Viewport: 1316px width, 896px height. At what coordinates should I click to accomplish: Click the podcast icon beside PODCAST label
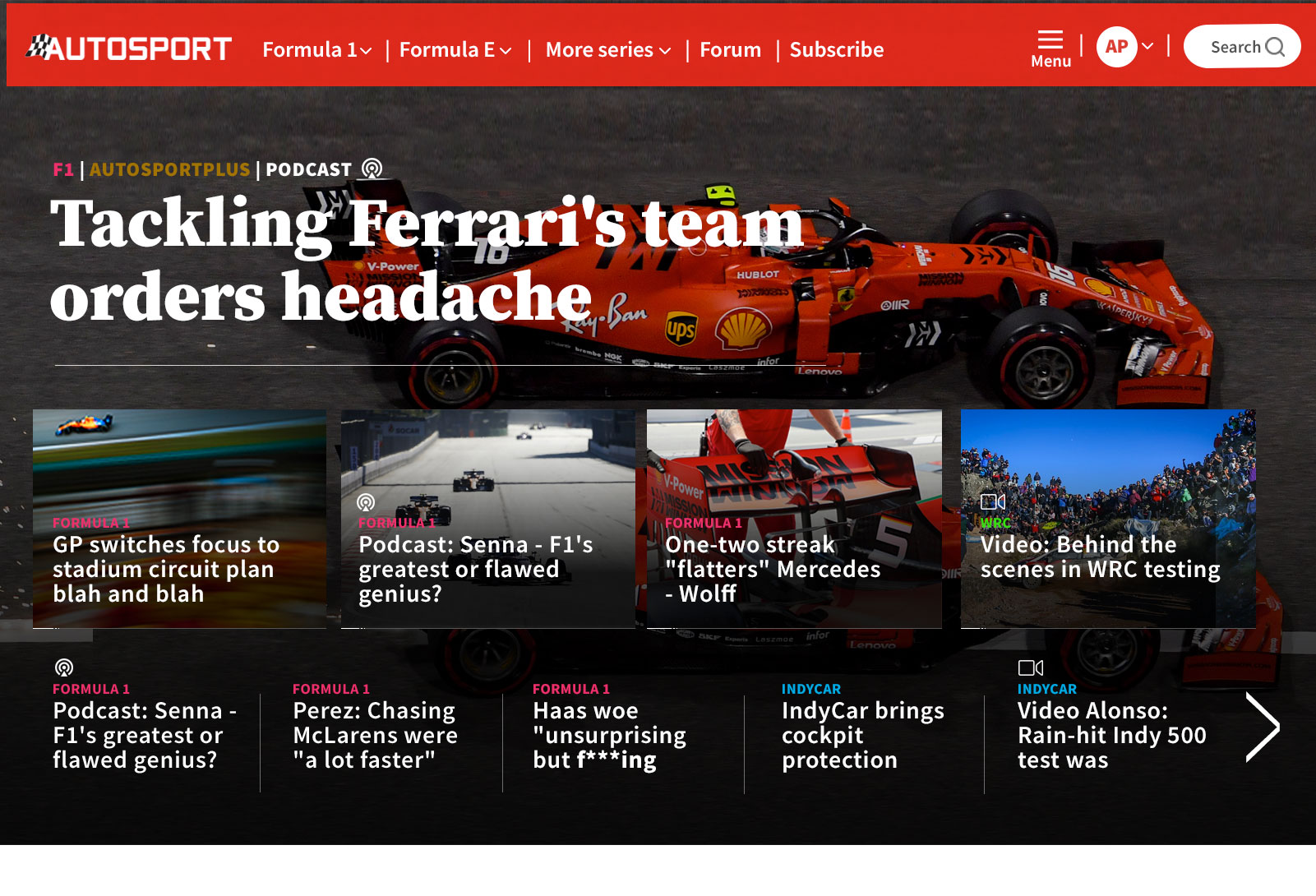click(x=372, y=169)
